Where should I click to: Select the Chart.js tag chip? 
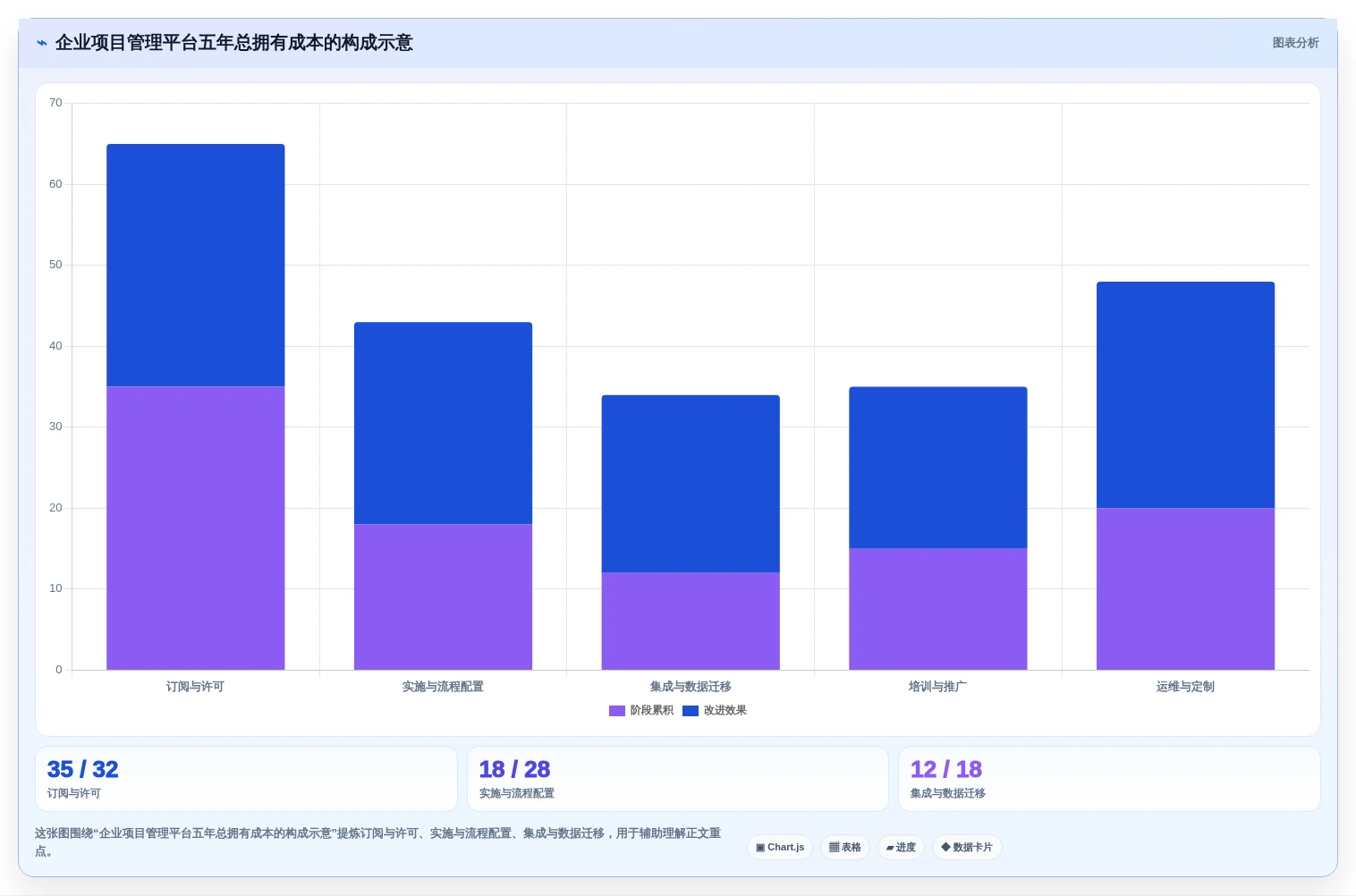(x=780, y=848)
